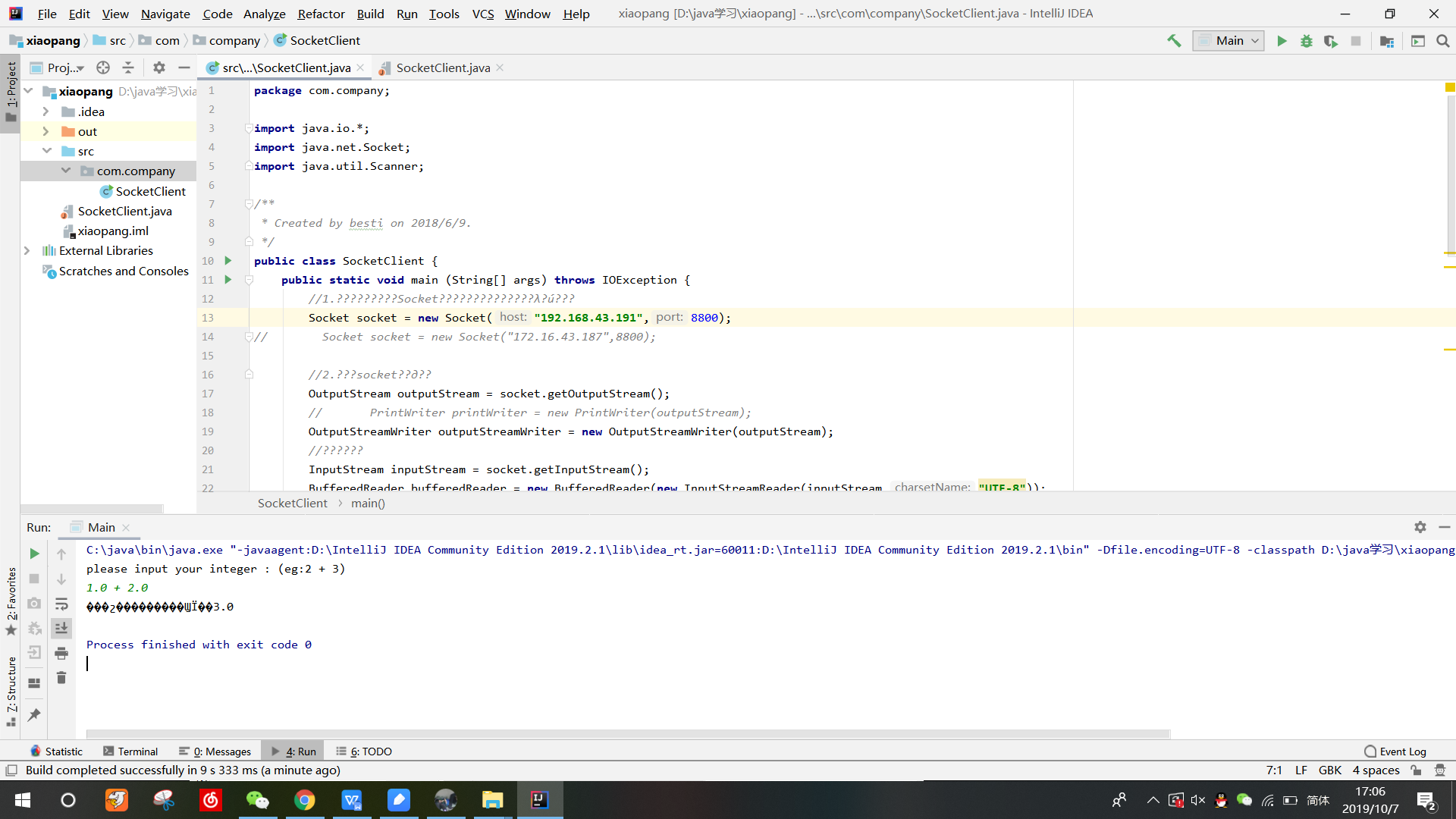1456x819 pixels.
Task: Click the Build project hammer icon
Action: [1174, 41]
